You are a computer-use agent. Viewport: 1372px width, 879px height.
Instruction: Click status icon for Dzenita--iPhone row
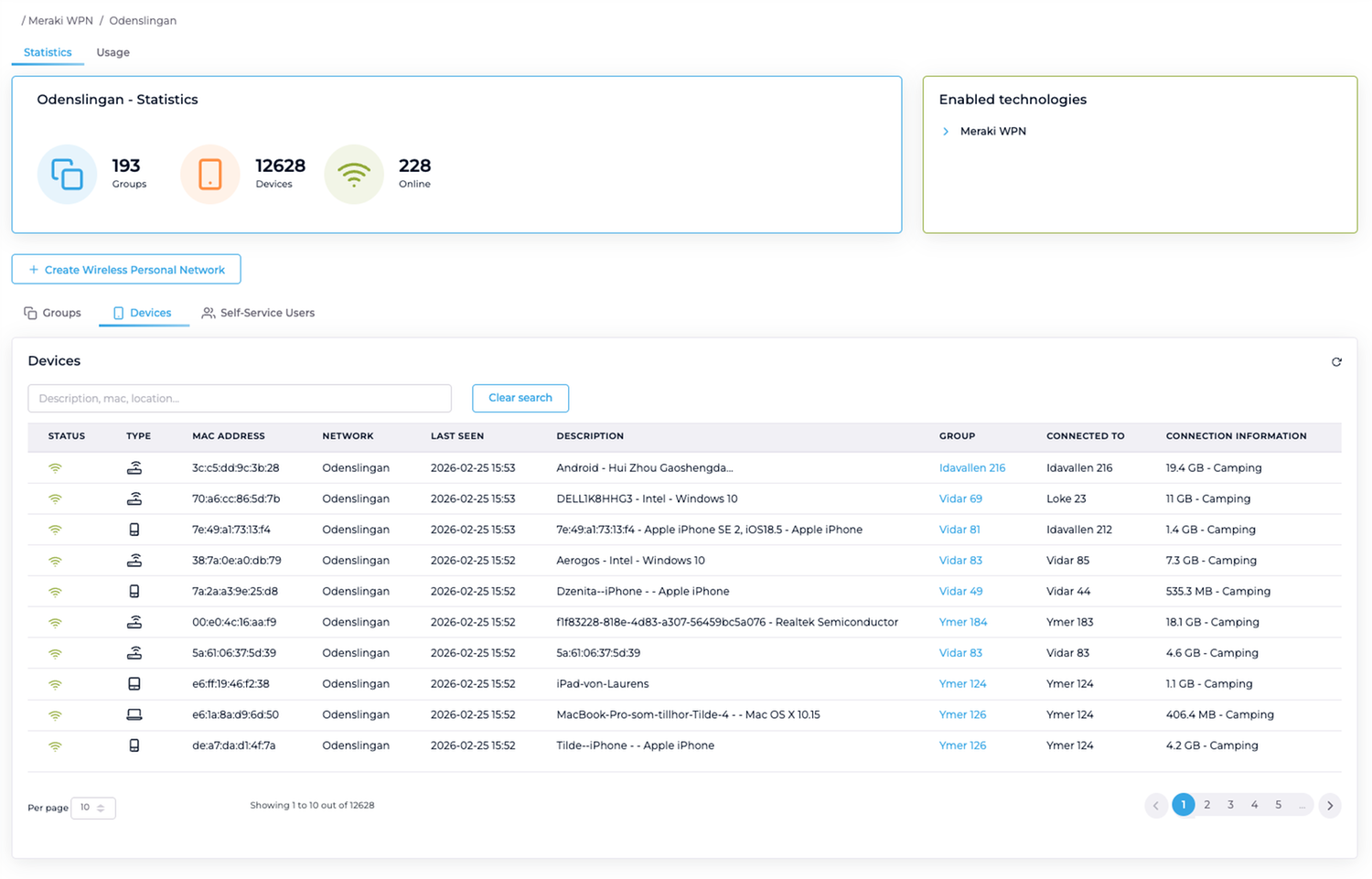point(55,592)
